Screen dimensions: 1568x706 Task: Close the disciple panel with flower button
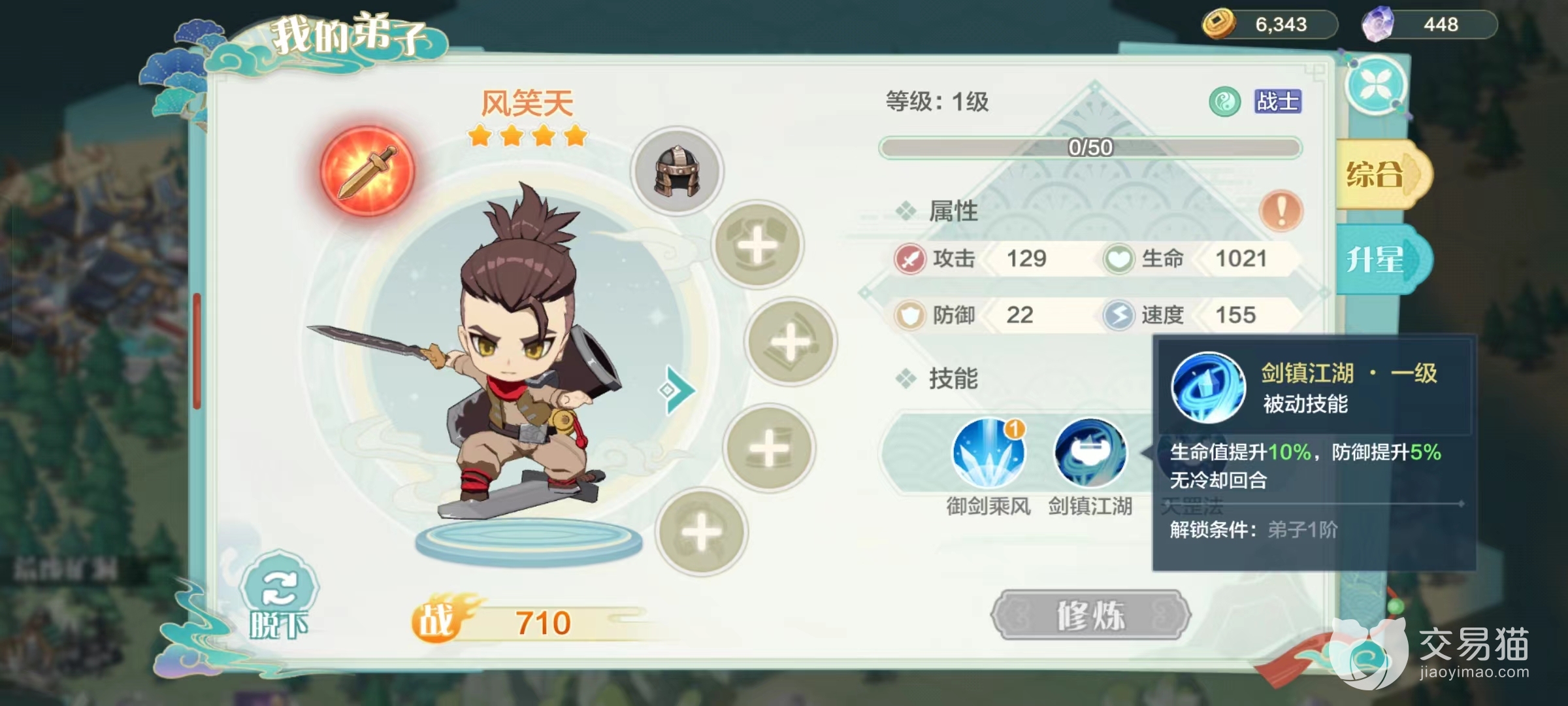click(x=1375, y=86)
